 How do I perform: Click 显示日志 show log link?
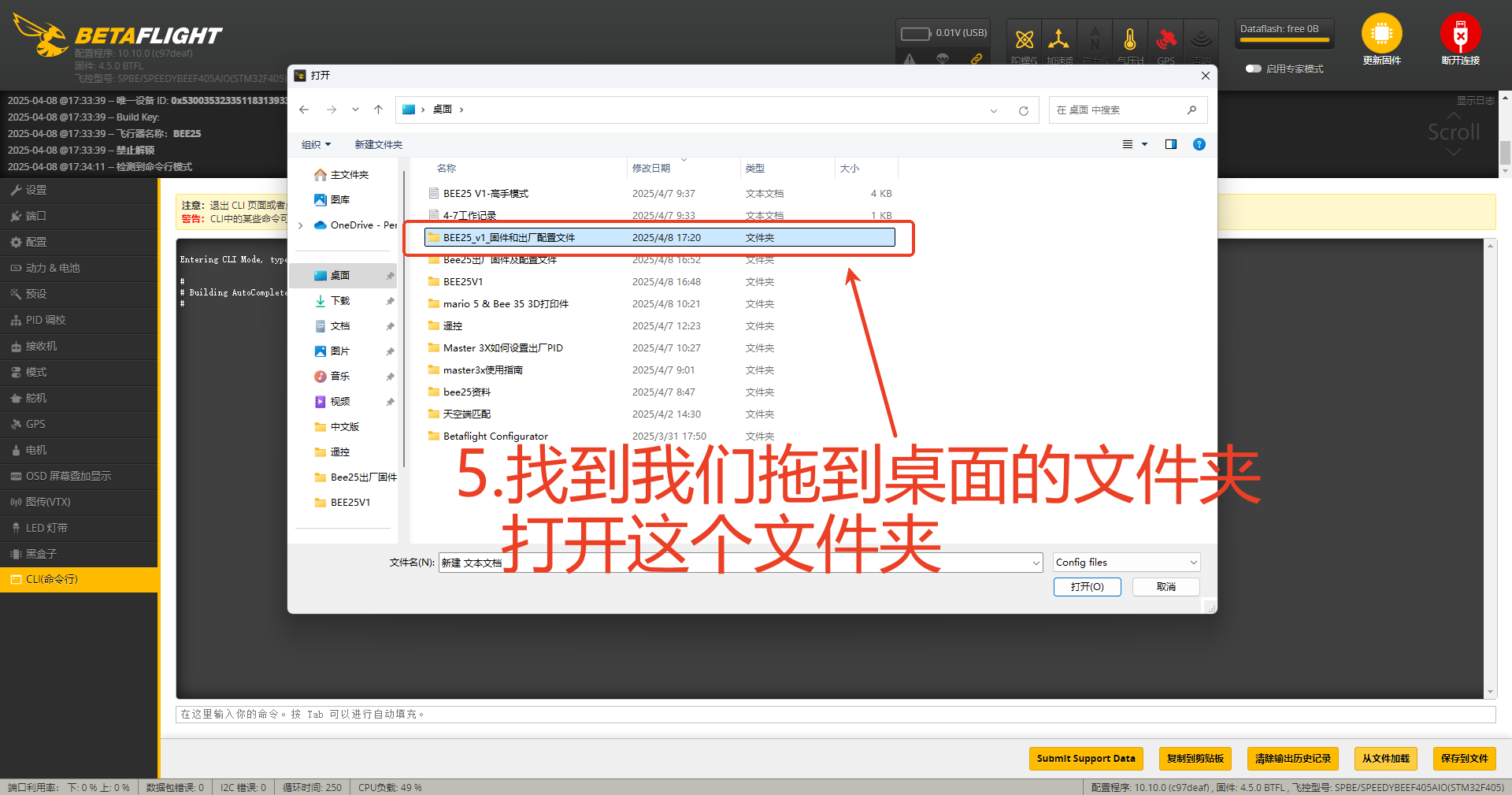[x=1475, y=100]
